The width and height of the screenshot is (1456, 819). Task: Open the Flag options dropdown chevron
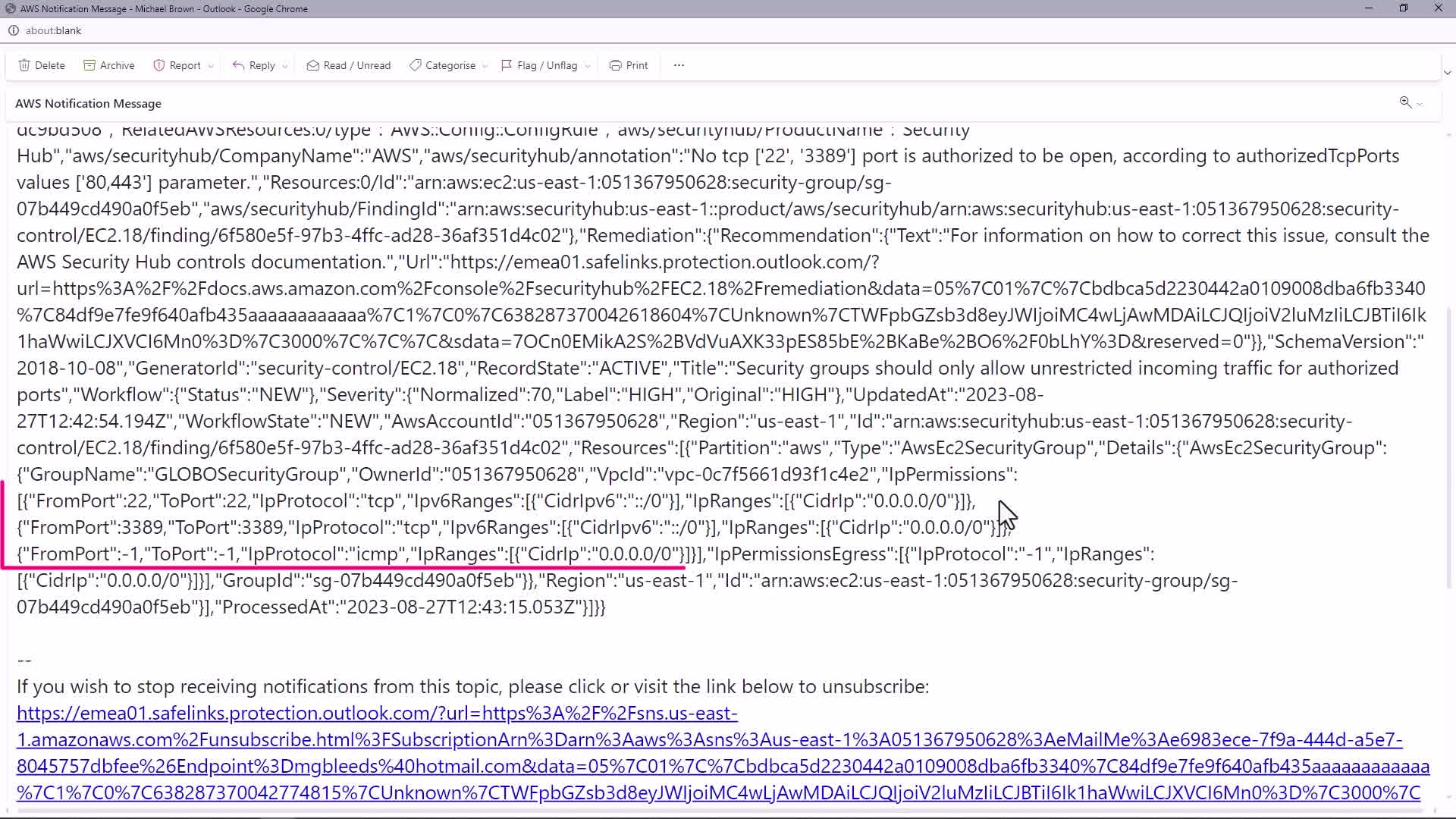tap(587, 66)
